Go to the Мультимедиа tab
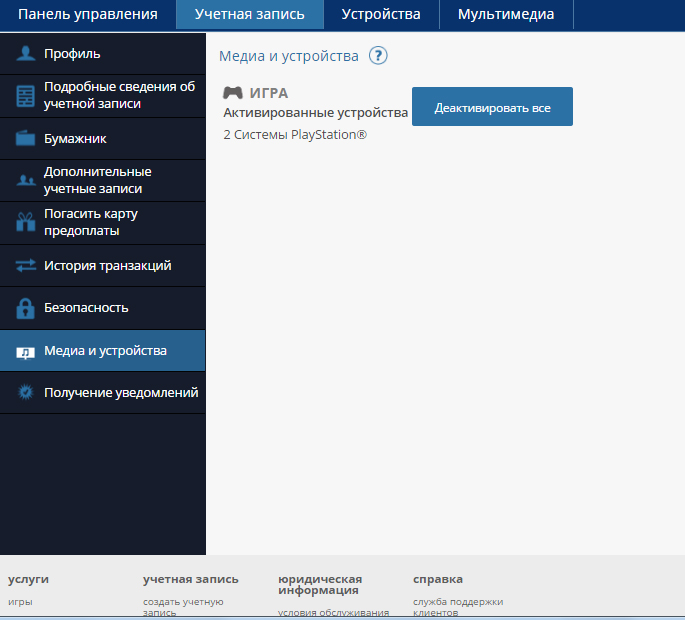This screenshot has height=620, width=685. [506, 14]
